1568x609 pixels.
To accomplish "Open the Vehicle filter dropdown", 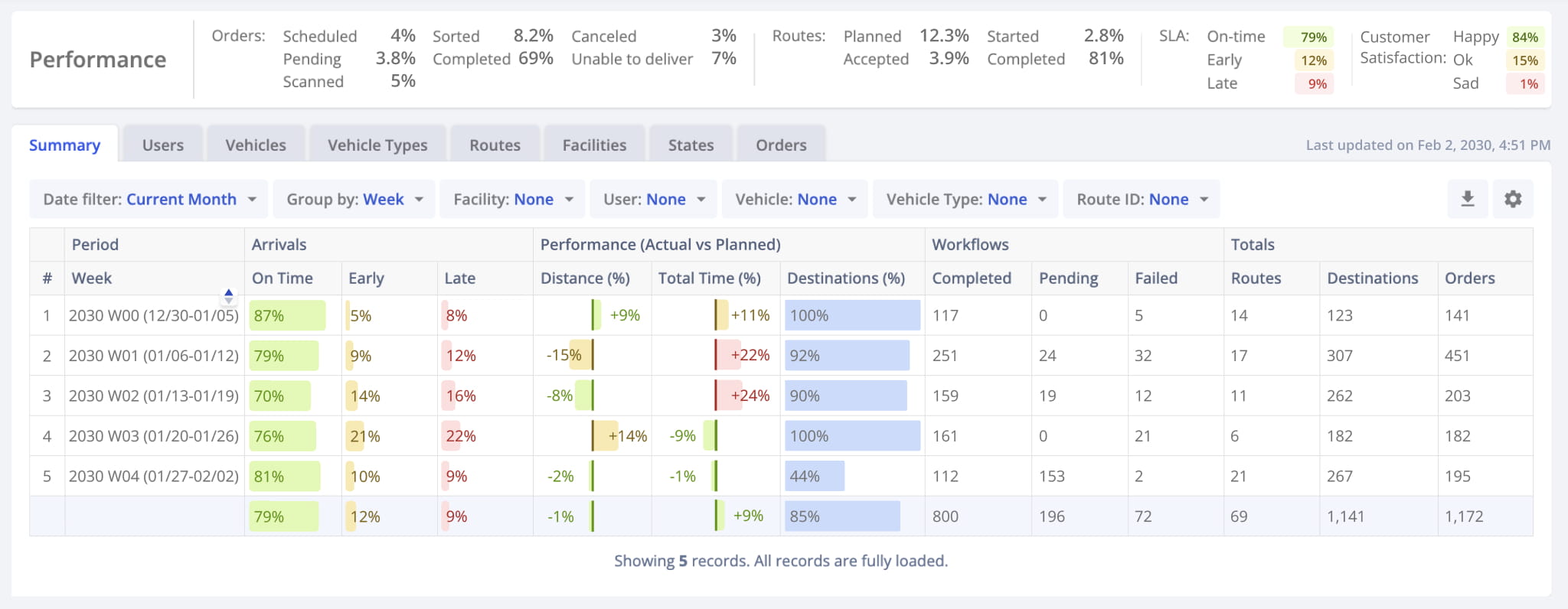I will click(x=795, y=200).
